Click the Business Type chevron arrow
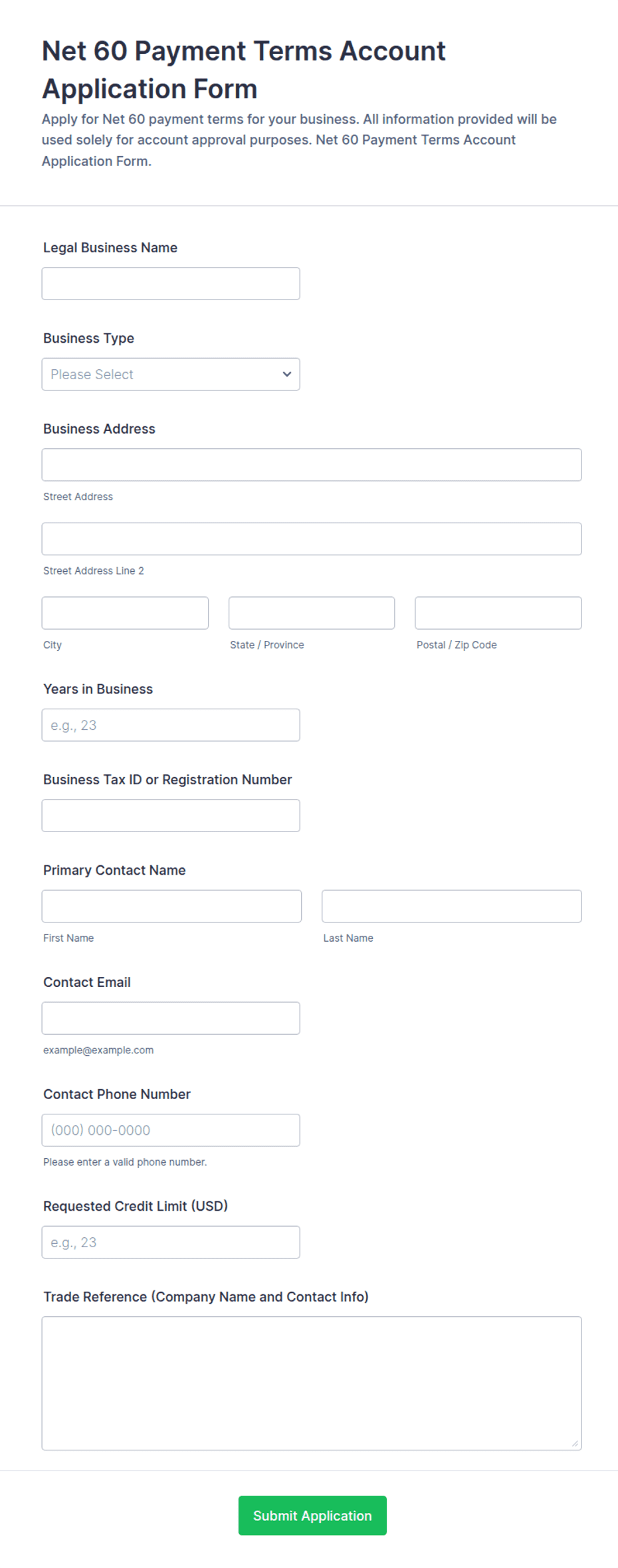This screenshot has width=618, height=1568. pos(287,374)
